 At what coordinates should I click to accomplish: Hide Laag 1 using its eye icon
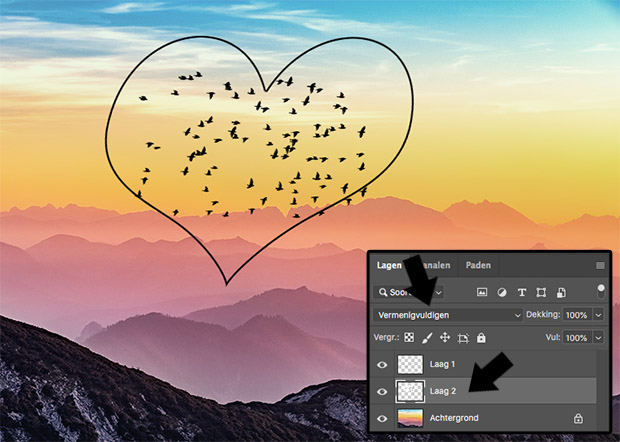(382, 365)
